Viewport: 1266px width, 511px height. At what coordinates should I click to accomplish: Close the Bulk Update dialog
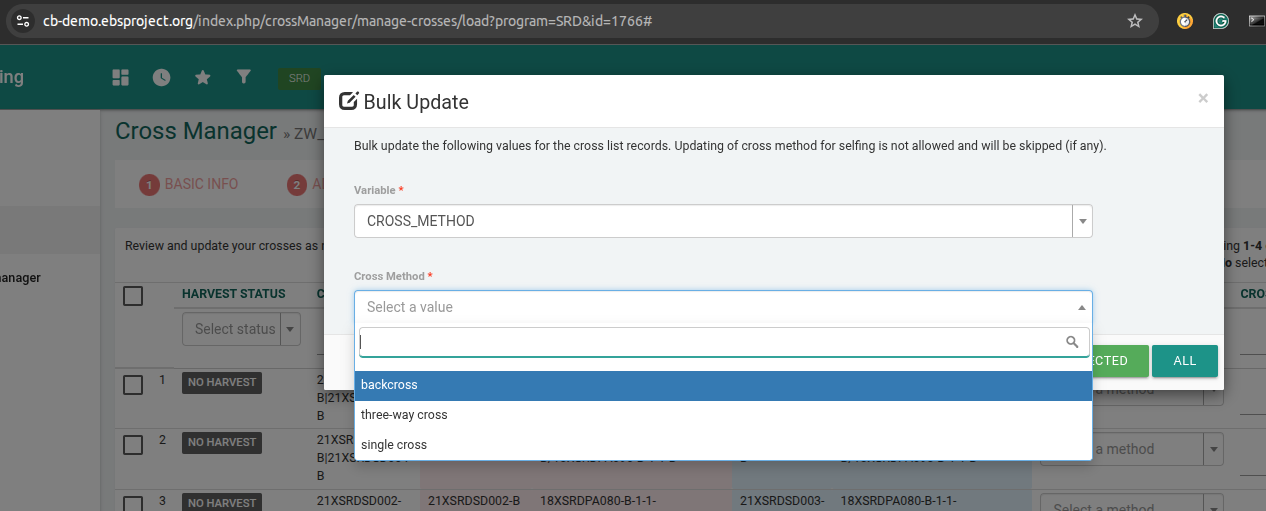coord(1202,98)
